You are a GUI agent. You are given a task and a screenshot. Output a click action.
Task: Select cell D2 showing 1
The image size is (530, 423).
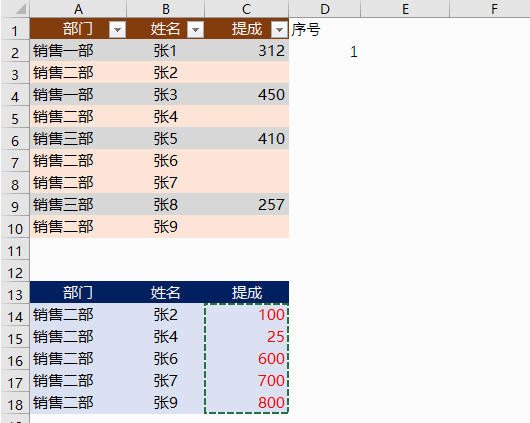pyautogui.click(x=324, y=51)
